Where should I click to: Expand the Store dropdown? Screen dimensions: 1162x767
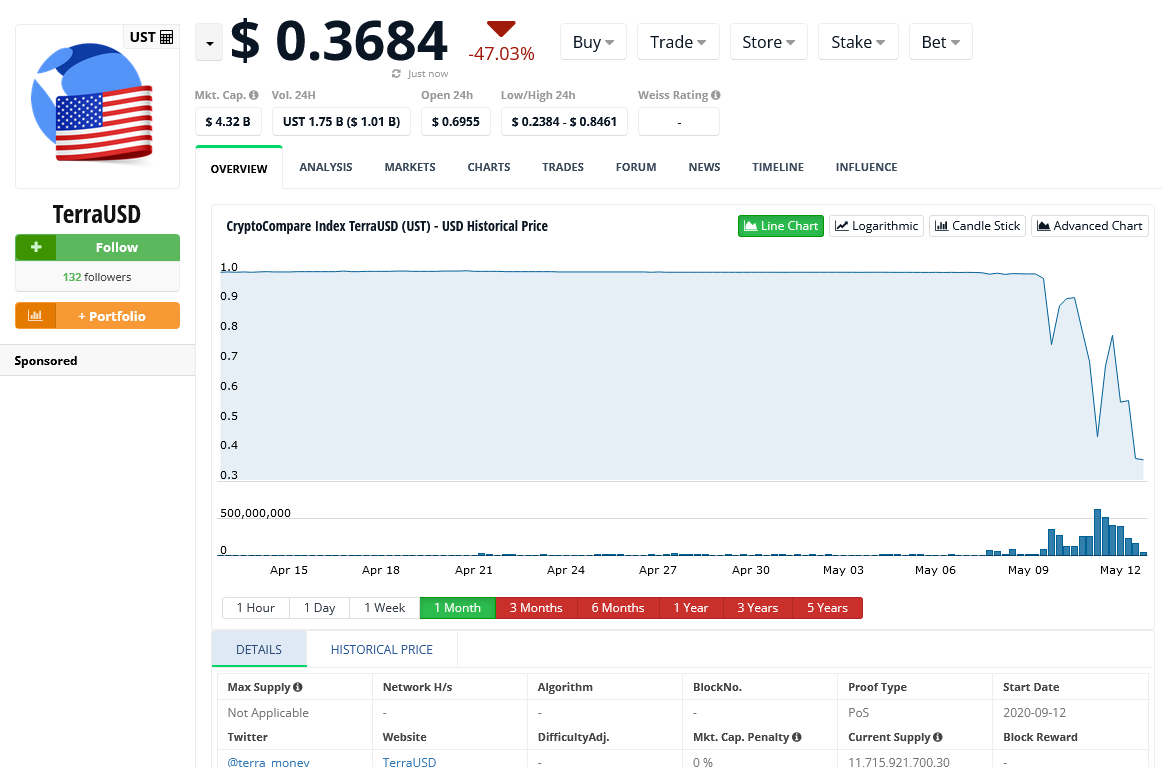tap(768, 42)
